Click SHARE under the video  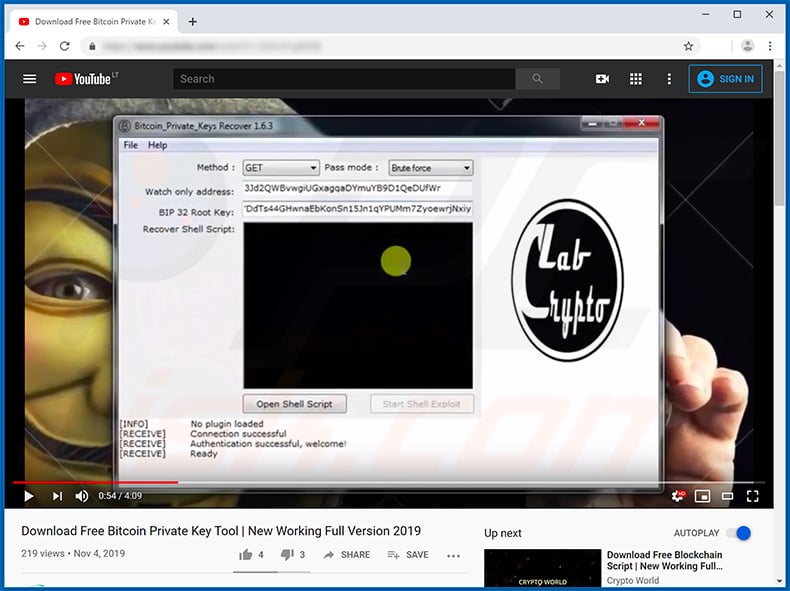tap(347, 555)
